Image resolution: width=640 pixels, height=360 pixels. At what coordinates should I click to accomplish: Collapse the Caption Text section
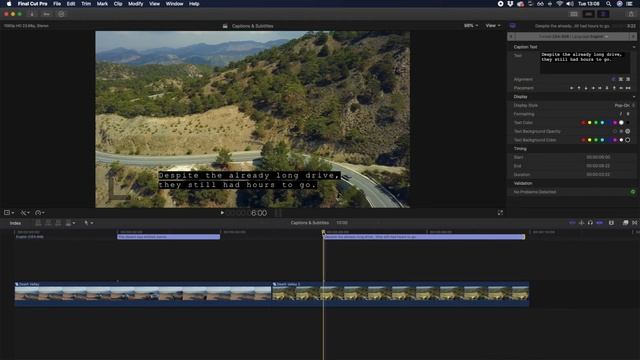click(633, 47)
